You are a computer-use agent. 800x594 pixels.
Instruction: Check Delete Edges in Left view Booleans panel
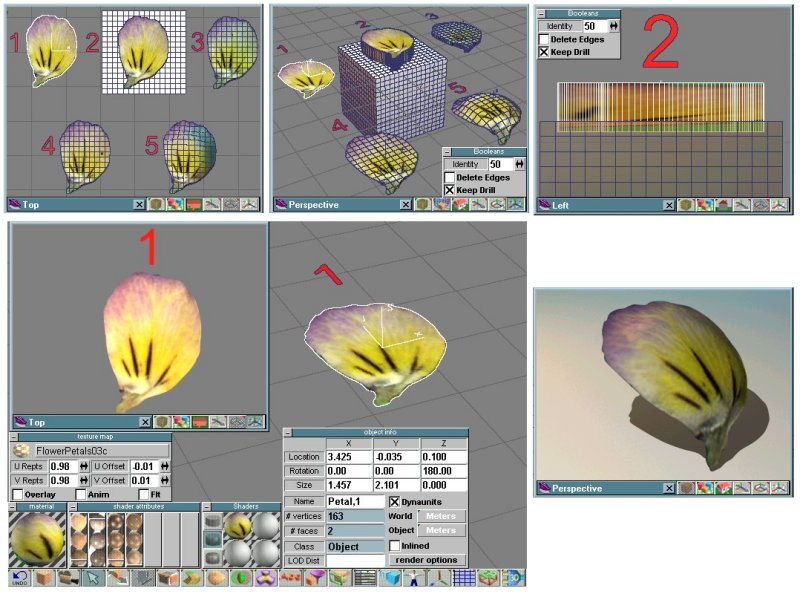click(545, 39)
